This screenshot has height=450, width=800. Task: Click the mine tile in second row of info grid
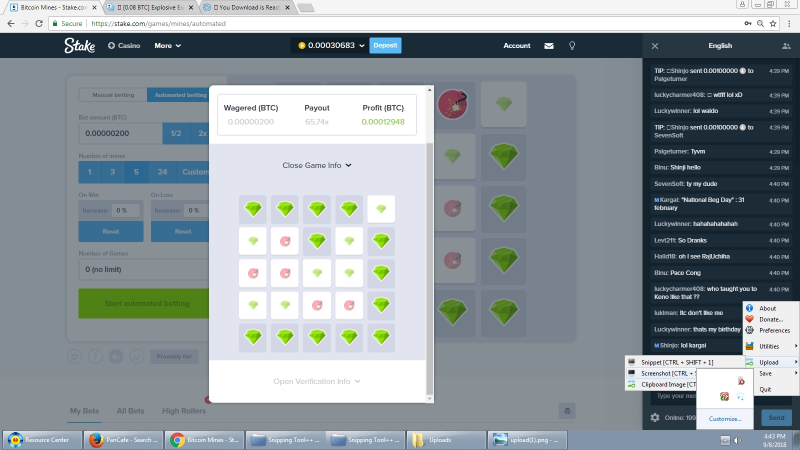(x=285, y=241)
